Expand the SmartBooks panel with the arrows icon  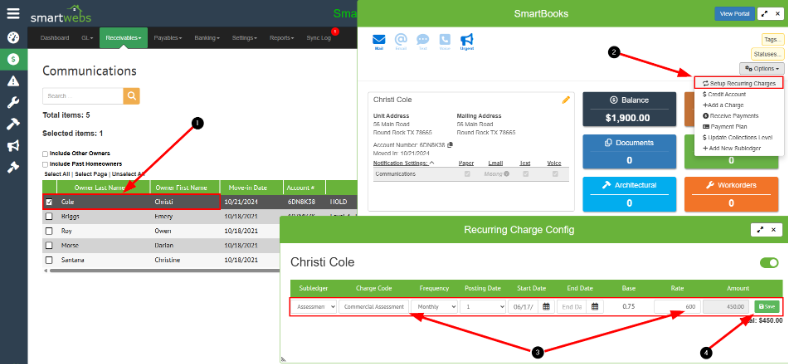(x=764, y=14)
